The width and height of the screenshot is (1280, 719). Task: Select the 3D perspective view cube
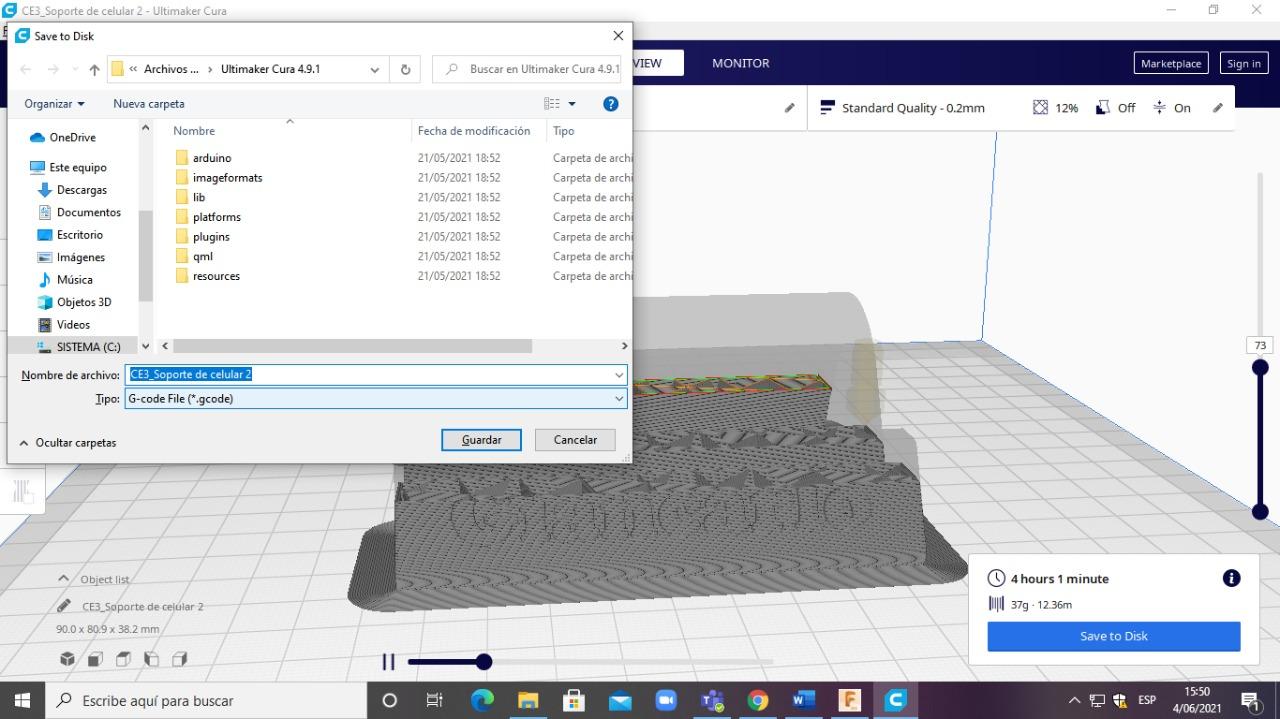pos(67,659)
